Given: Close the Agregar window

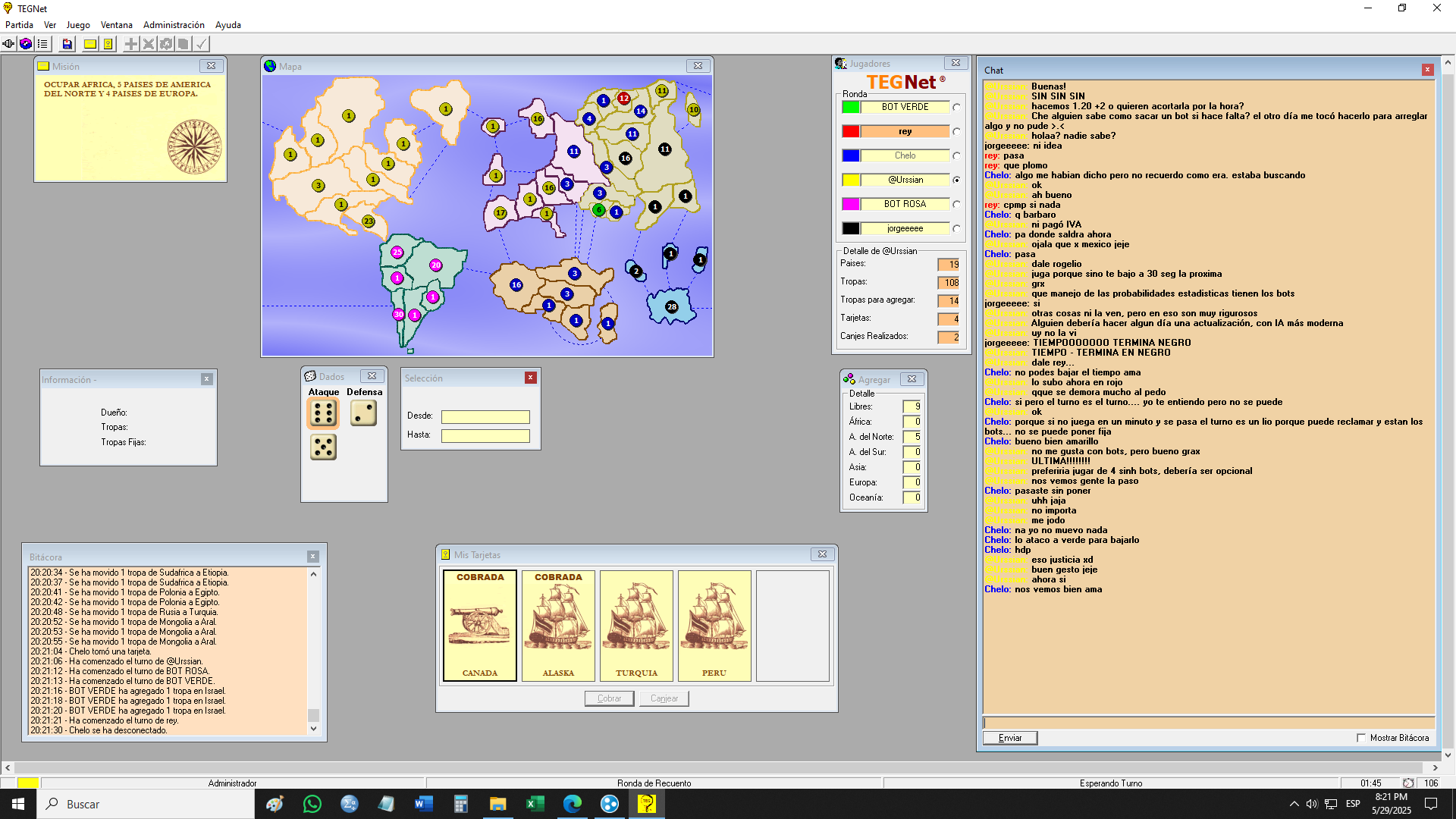Looking at the screenshot, I should coord(912,379).
